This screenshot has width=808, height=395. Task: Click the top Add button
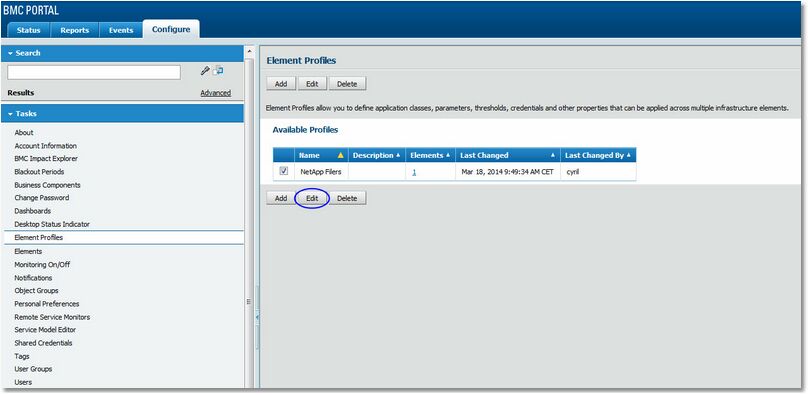pyautogui.click(x=281, y=84)
